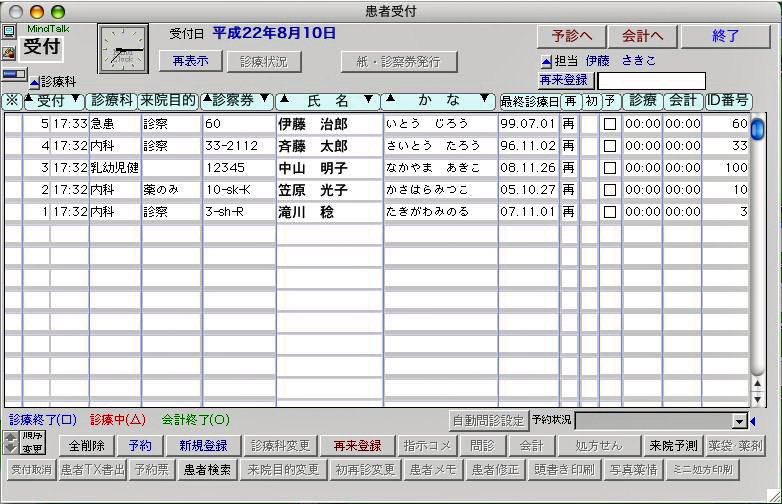The image size is (782, 504).
Task: Click 初再診変更 button
Action: coord(365,470)
